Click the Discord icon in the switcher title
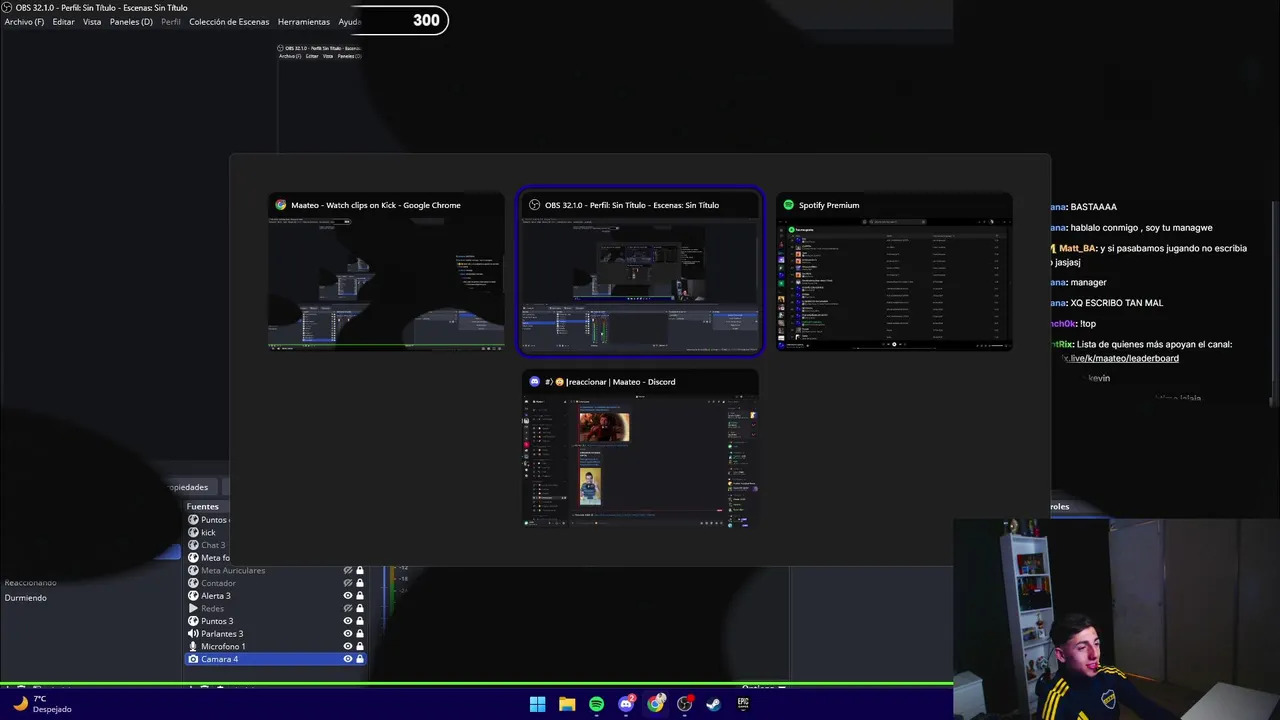 [x=535, y=381]
